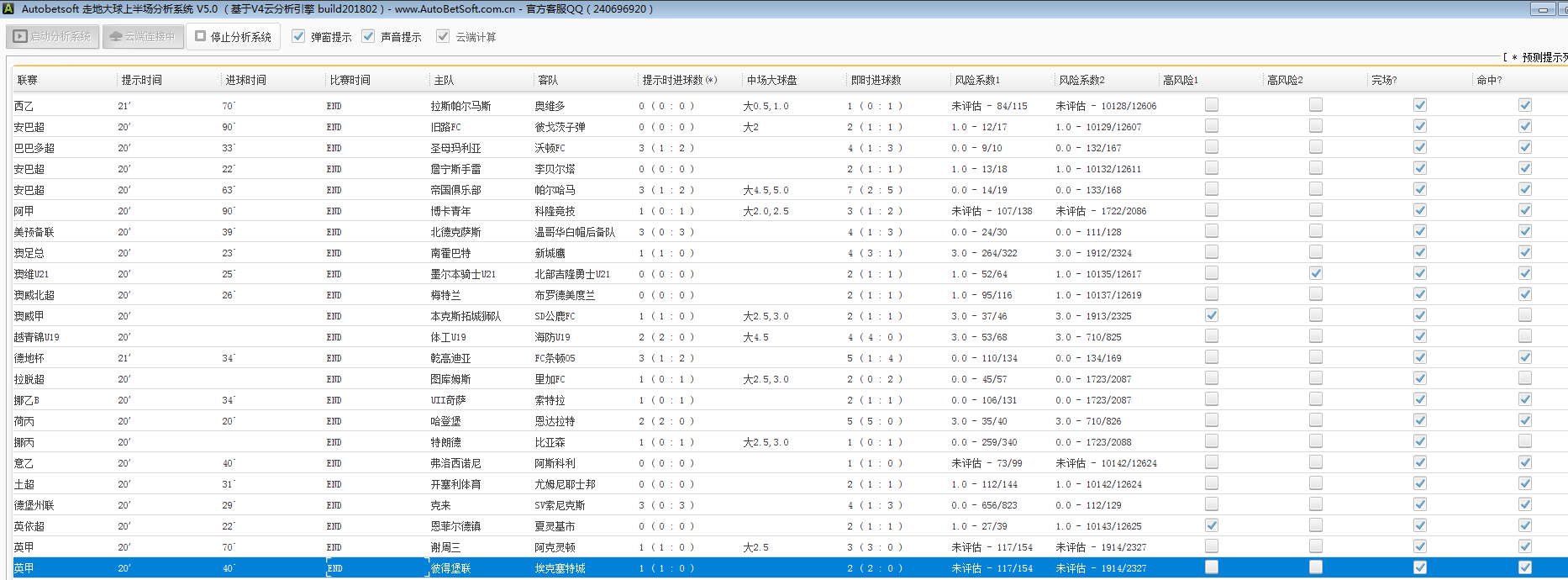Uncheck 高风险1 in the 本克斯拓城狮队 row
The width and height of the screenshot is (1568, 580).
(x=1211, y=315)
